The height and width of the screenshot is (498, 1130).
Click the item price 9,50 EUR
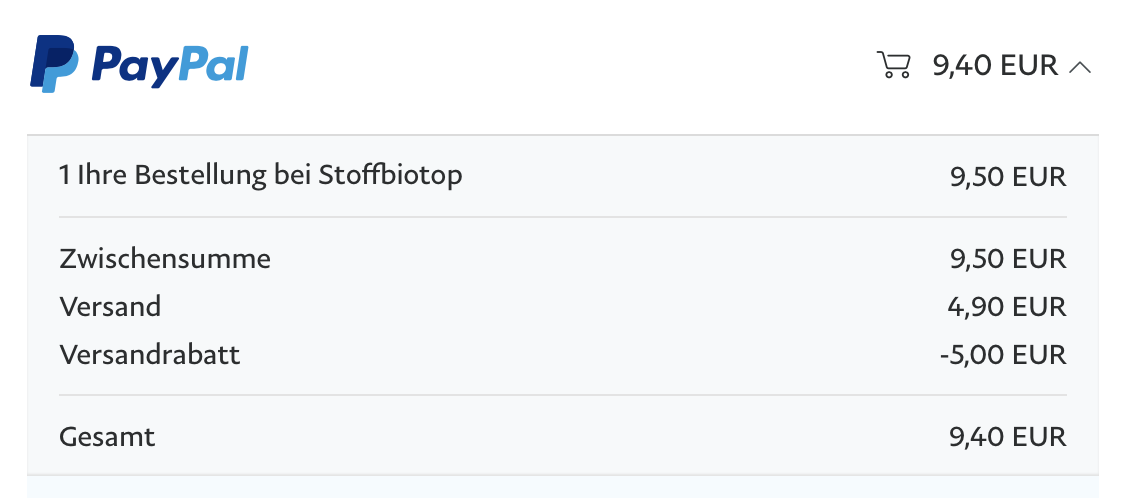tap(1008, 178)
